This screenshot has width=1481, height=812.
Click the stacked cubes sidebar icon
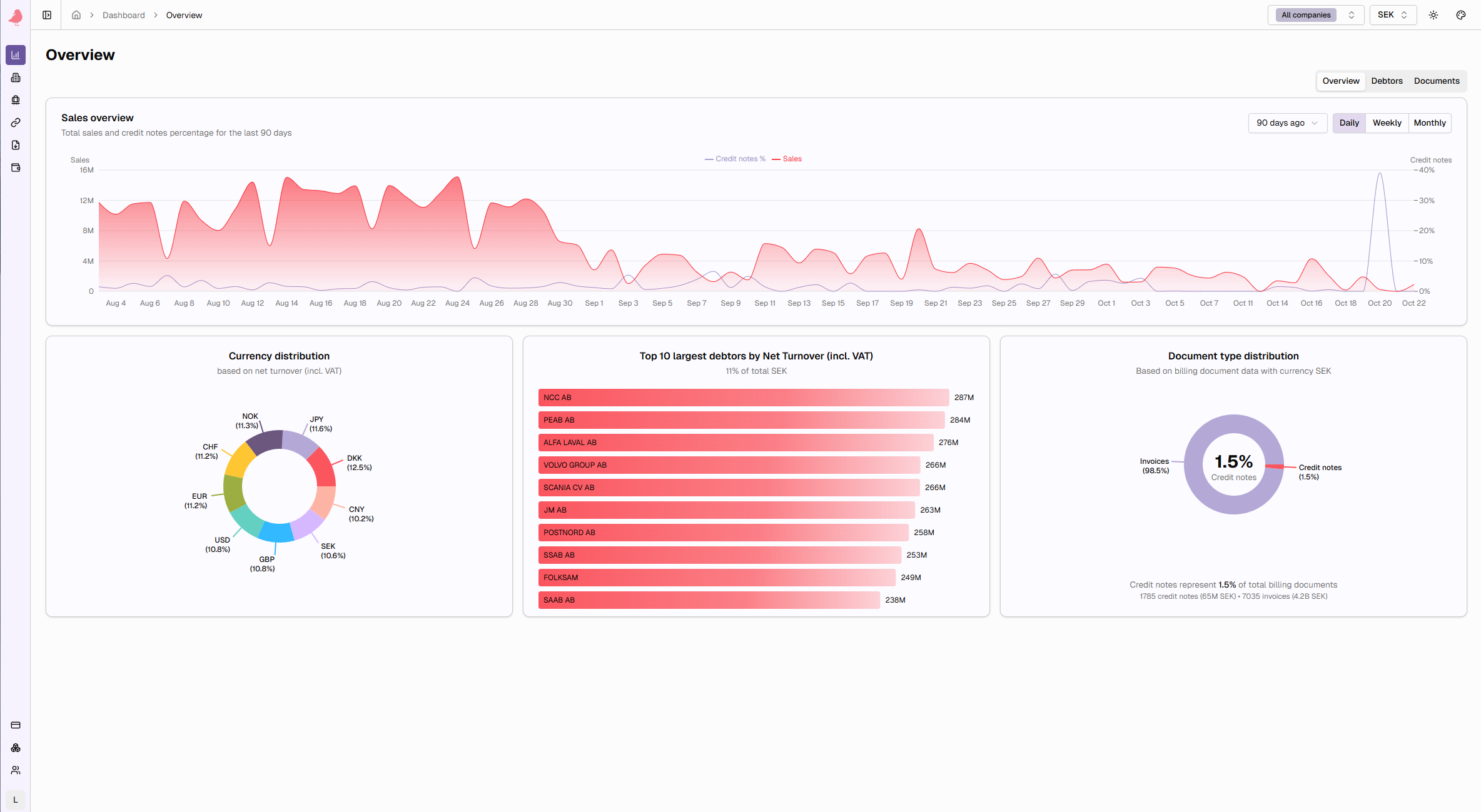click(x=16, y=748)
